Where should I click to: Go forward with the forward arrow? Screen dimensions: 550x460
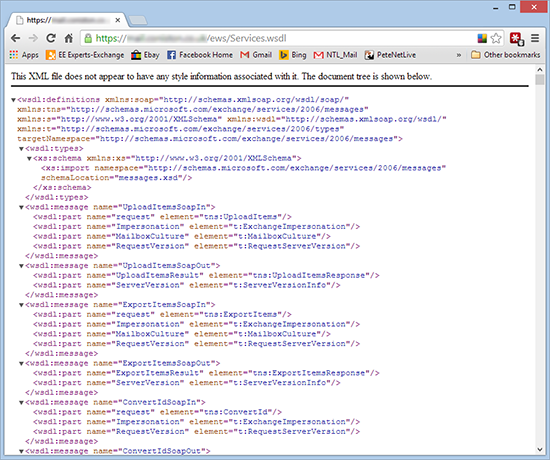coord(33,38)
